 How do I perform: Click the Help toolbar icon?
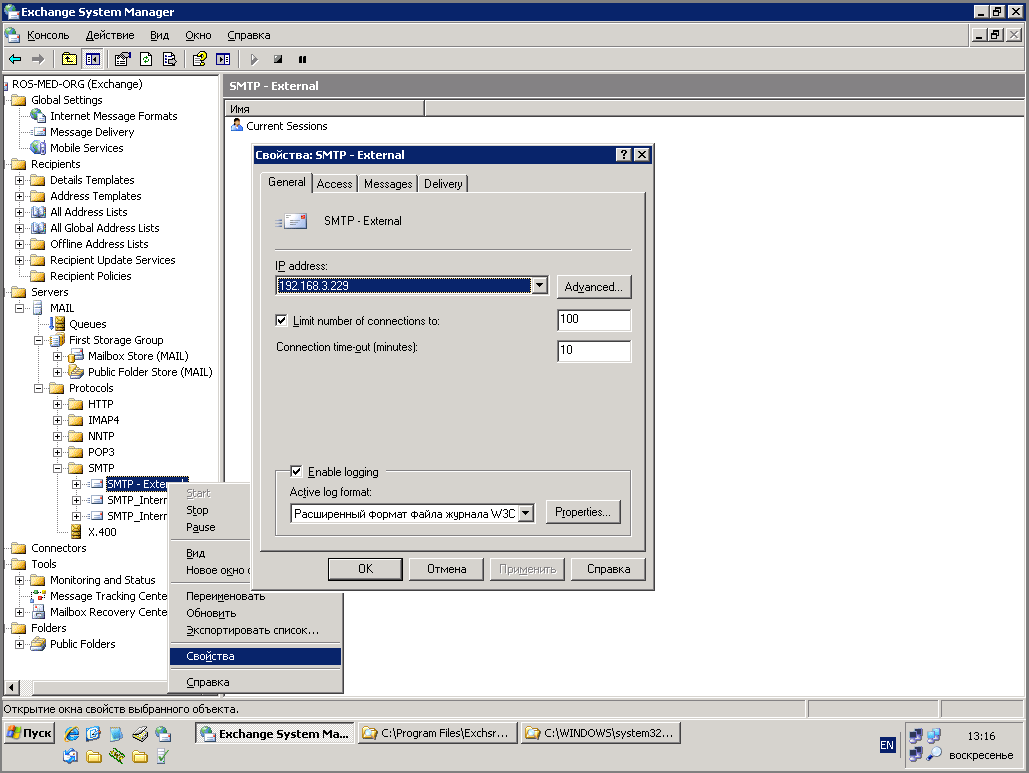[x=200, y=59]
